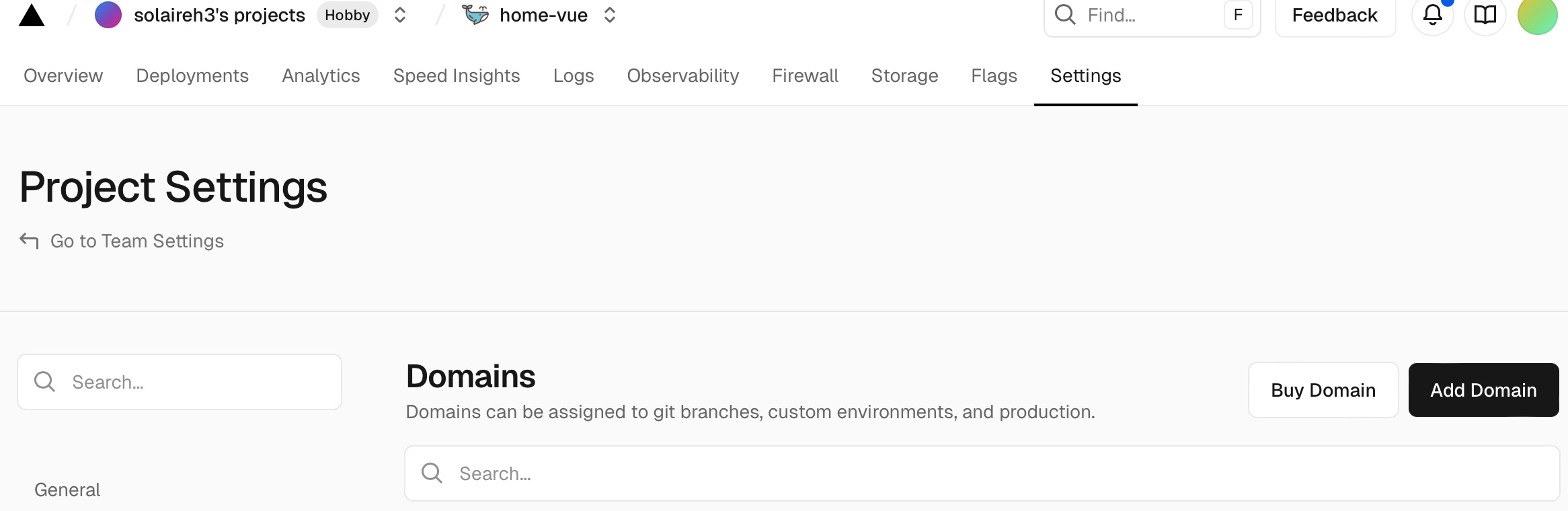Click the settings sidebar Search box
Viewport: 1568px width, 511px height.
180,382
